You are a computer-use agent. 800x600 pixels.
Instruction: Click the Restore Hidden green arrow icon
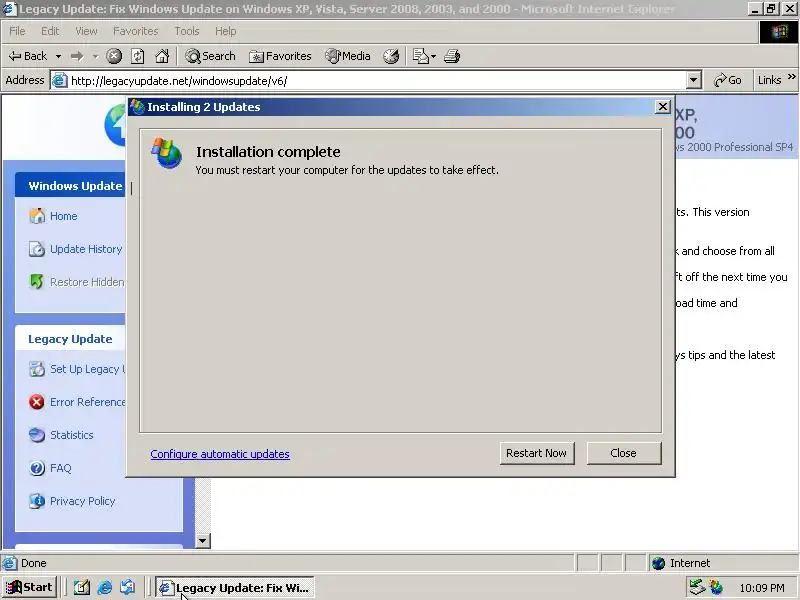coord(37,282)
